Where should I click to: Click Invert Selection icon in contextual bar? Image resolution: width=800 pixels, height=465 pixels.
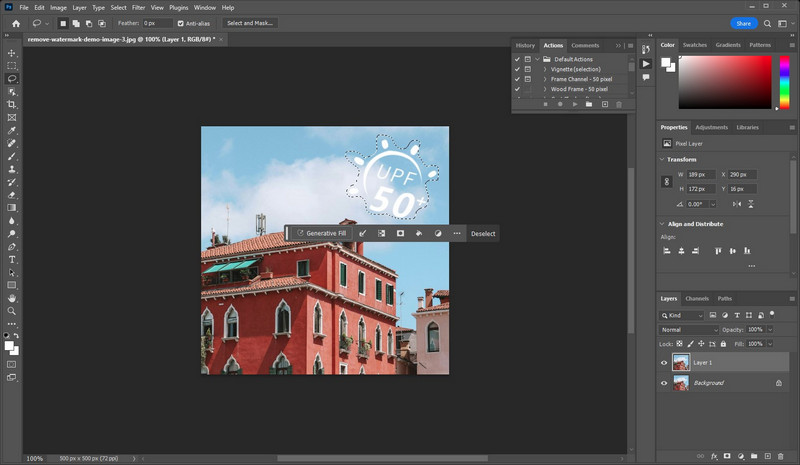(381, 233)
